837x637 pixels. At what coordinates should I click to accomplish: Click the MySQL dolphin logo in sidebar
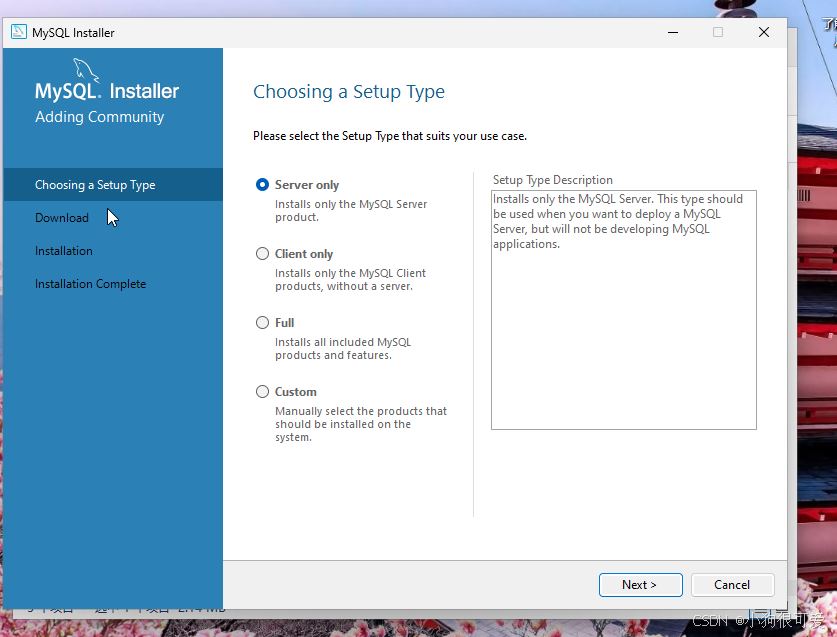[85, 70]
